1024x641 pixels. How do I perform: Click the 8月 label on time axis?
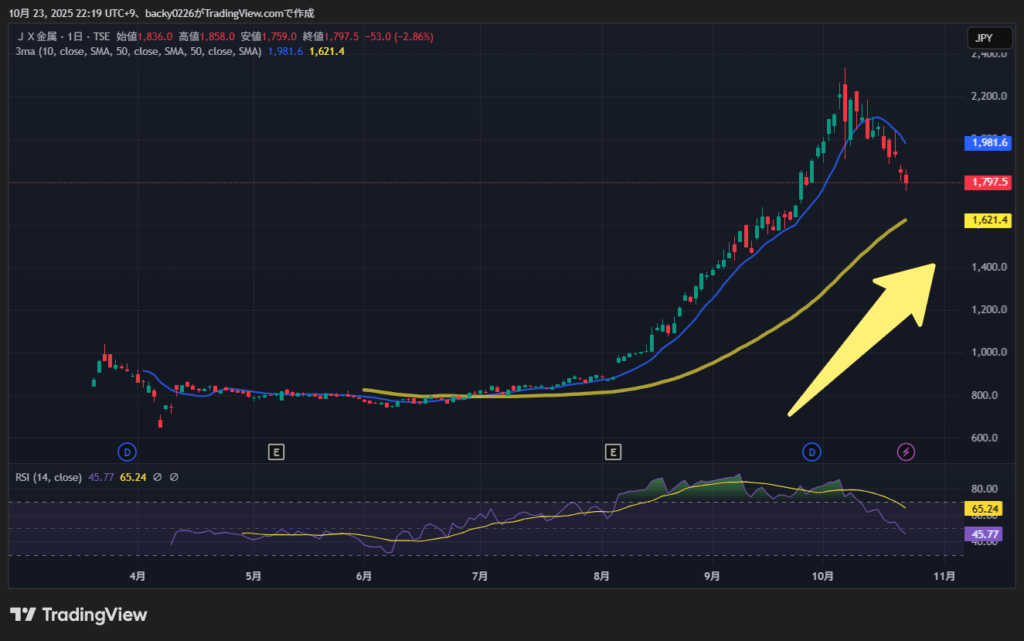pos(601,576)
